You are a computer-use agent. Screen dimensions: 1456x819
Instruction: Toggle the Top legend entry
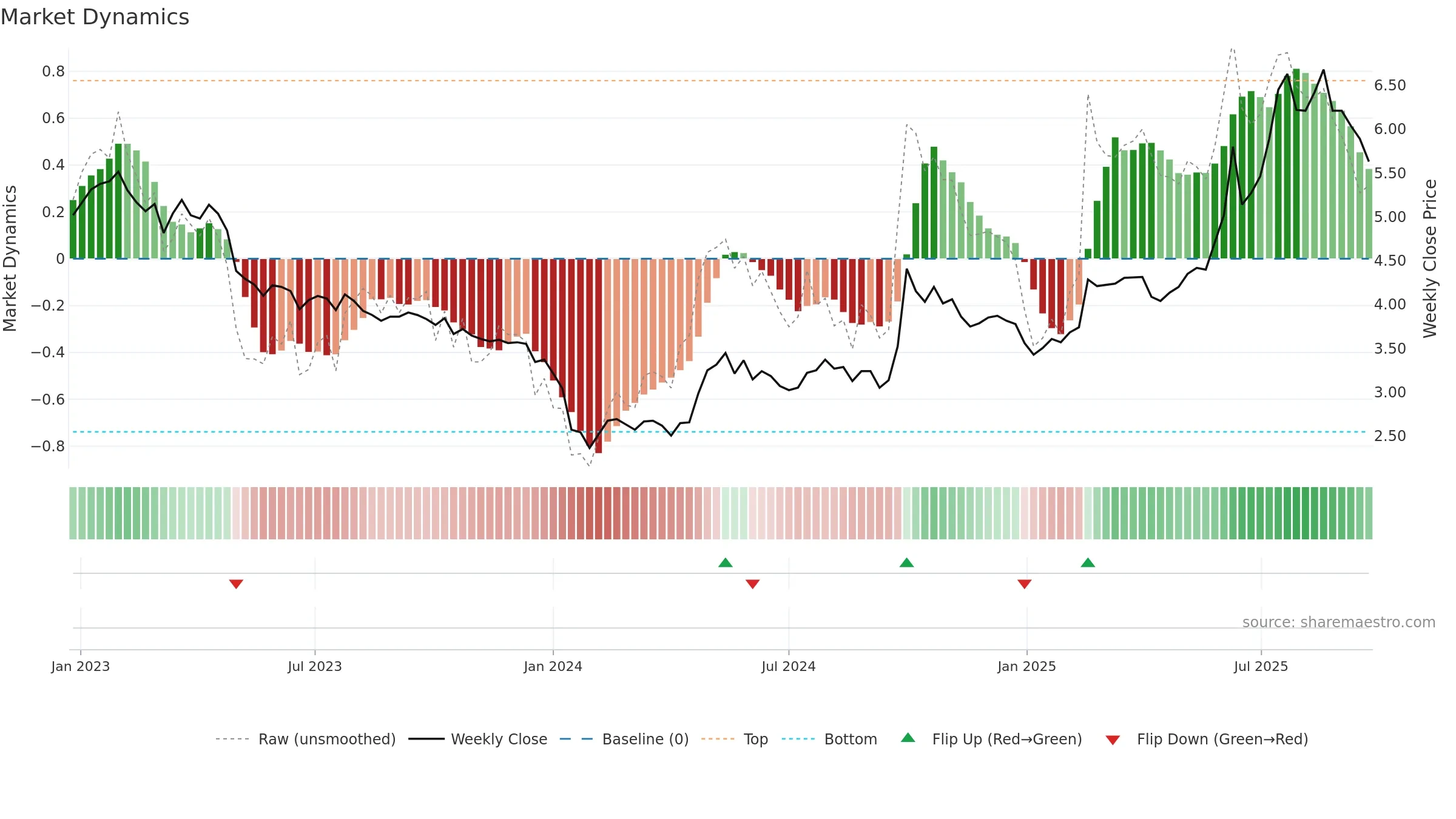click(735, 739)
